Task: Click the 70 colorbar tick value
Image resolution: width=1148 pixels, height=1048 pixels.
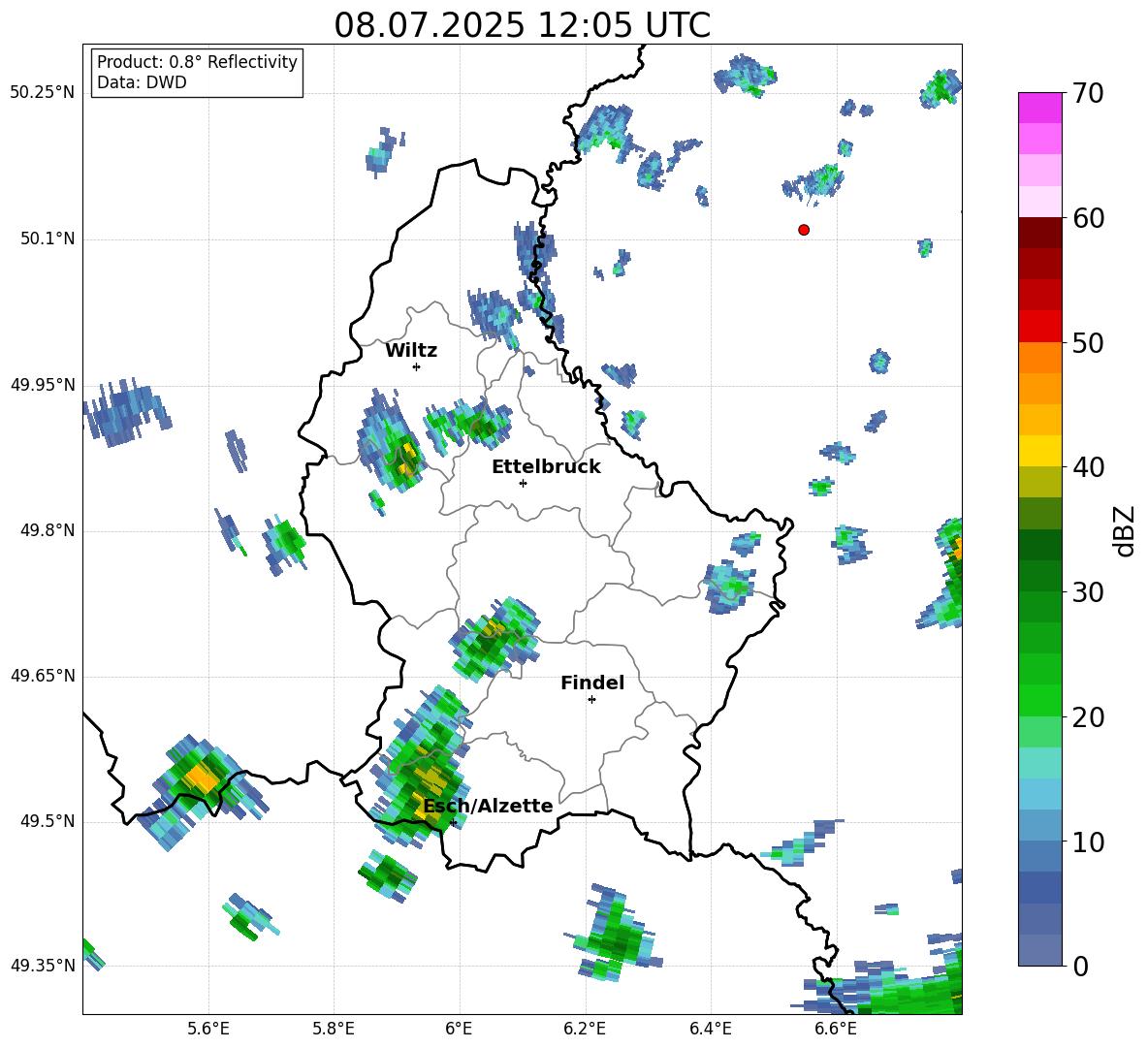Action: point(1087,93)
